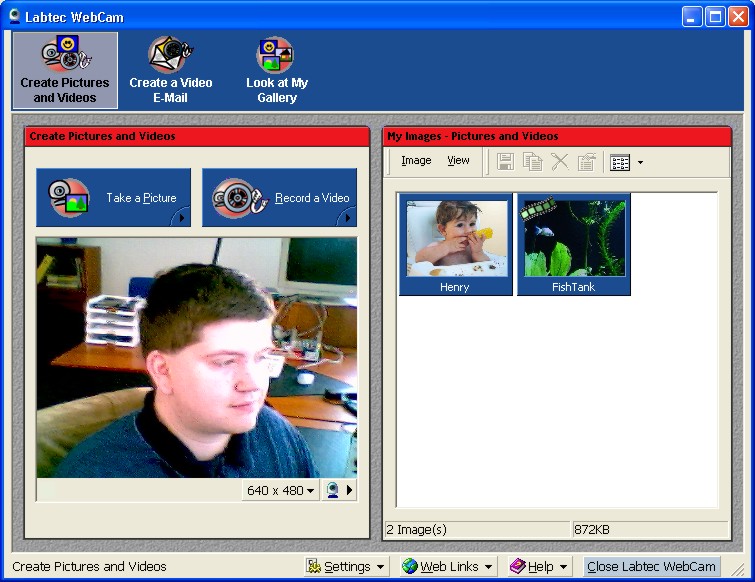Click the '872KB' status text
This screenshot has width=755, height=582.
(x=592, y=530)
